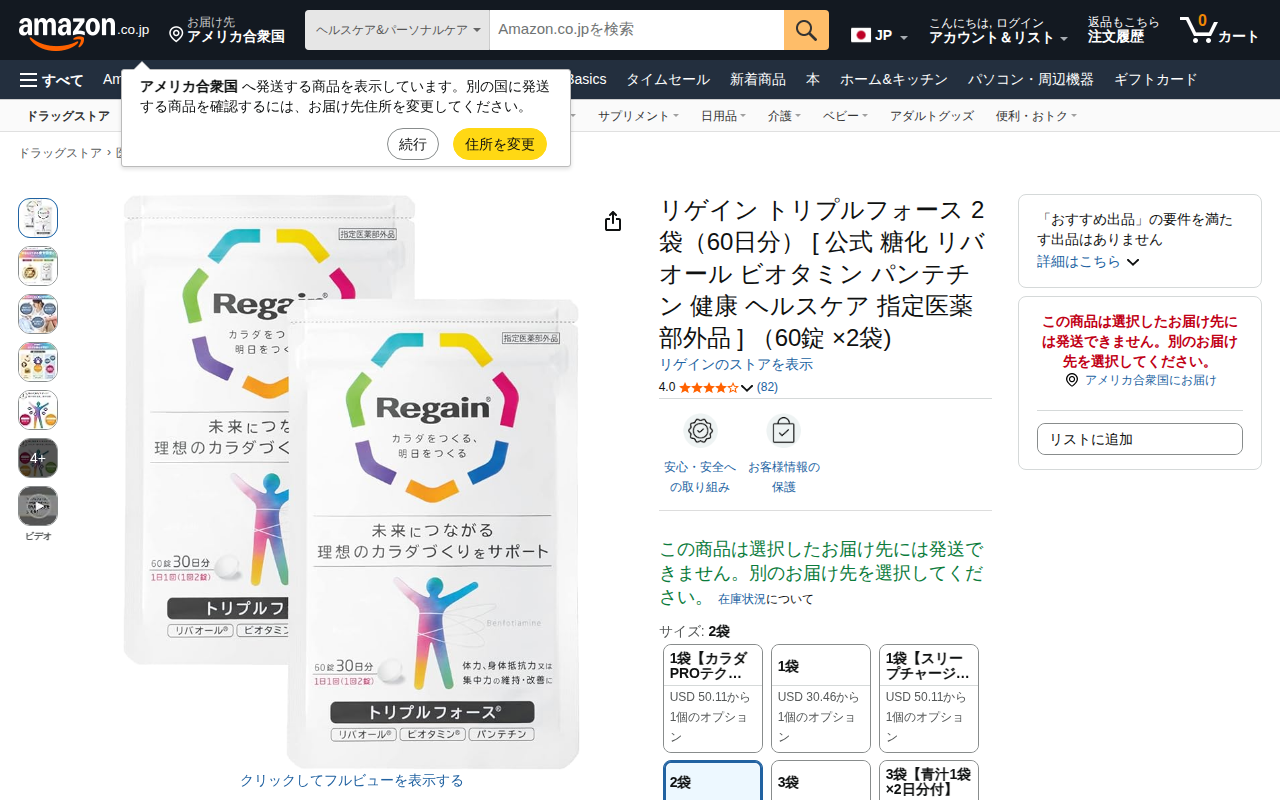Click the orange magnifier search button
The width and height of the screenshot is (1280, 800).
pos(806,30)
